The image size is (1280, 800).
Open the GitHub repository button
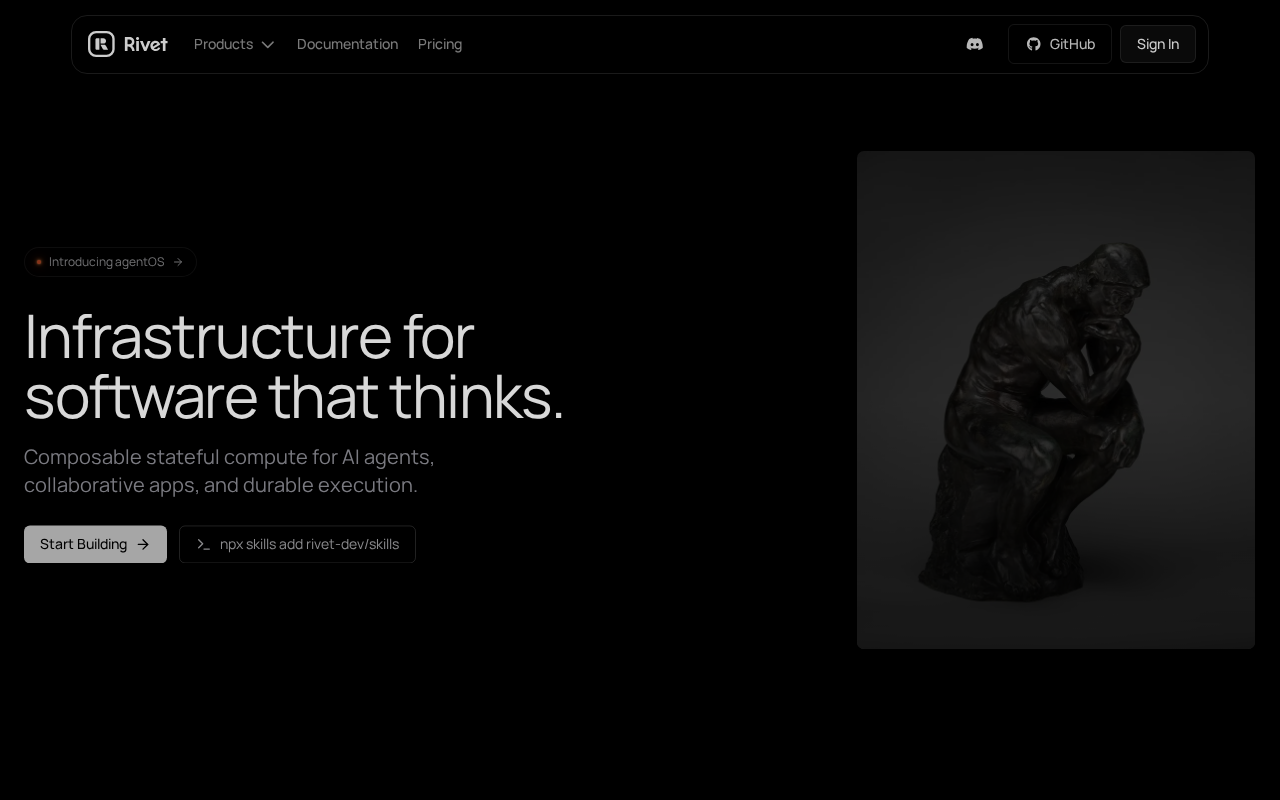[1060, 44]
